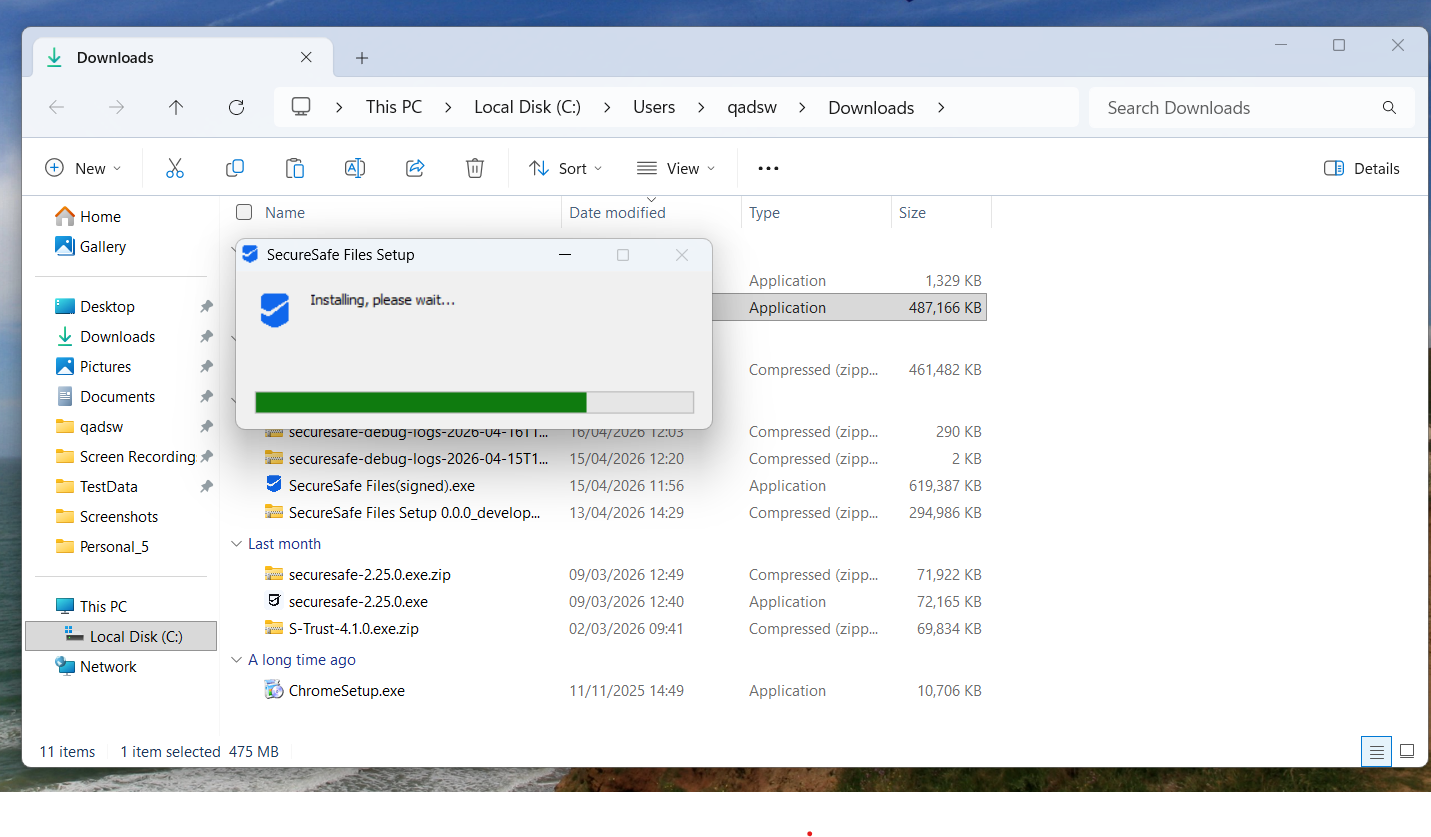Image resolution: width=1431 pixels, height=837 pixels.
Task: Click the monitor icon in address bar
Action: 301,107
